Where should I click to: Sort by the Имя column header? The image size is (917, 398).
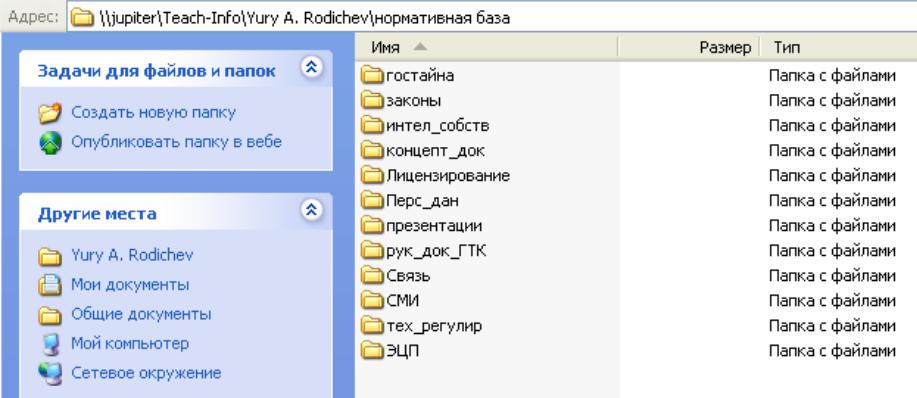pos(487,47)
